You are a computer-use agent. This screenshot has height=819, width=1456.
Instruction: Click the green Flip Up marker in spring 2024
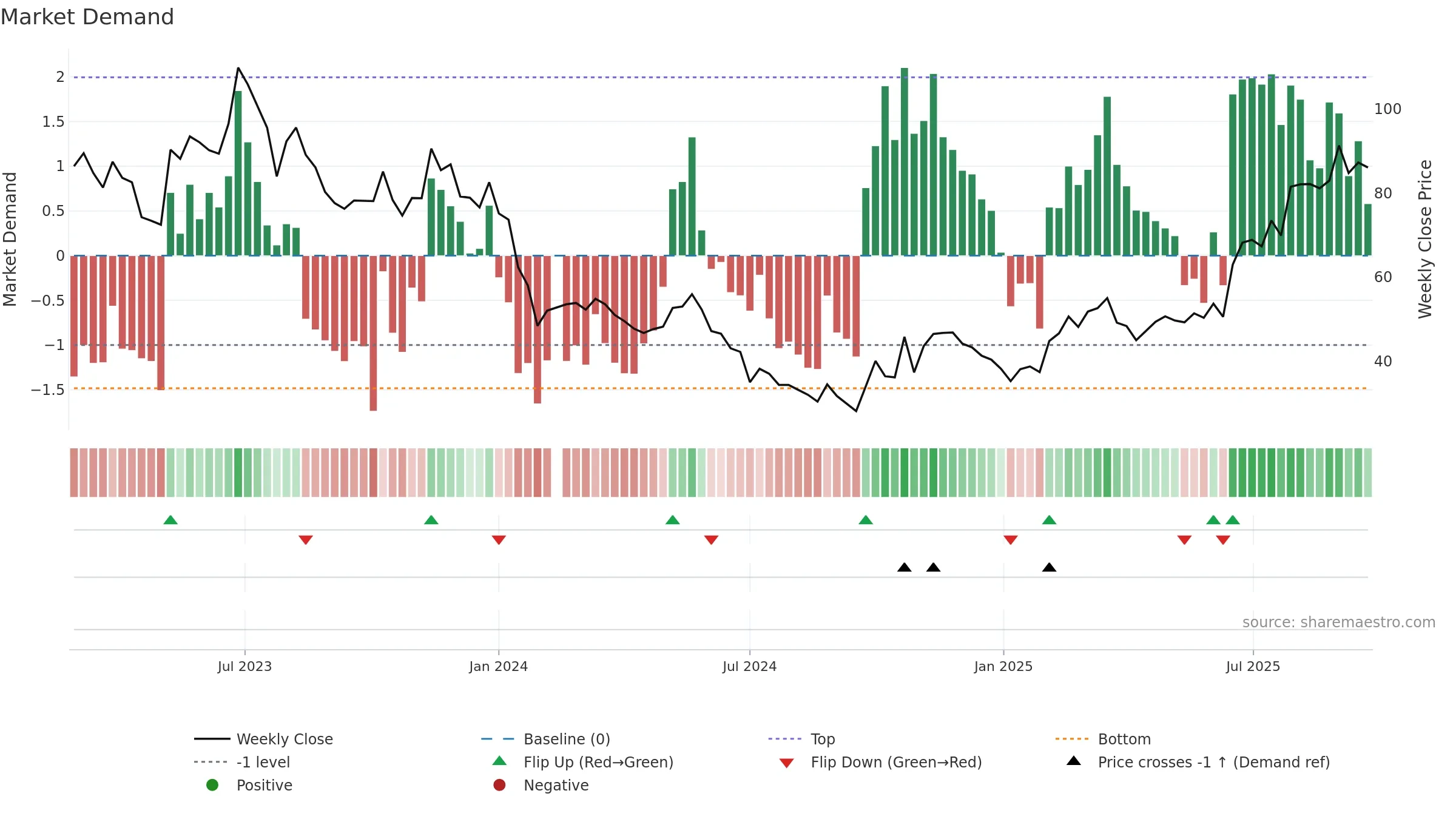coord(673,520)
